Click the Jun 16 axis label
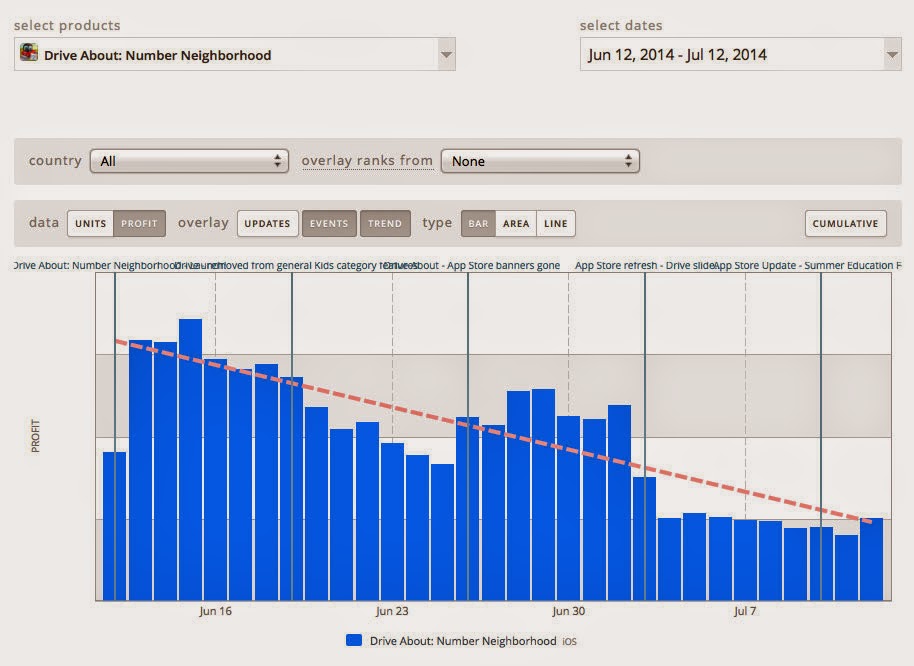 215,611
